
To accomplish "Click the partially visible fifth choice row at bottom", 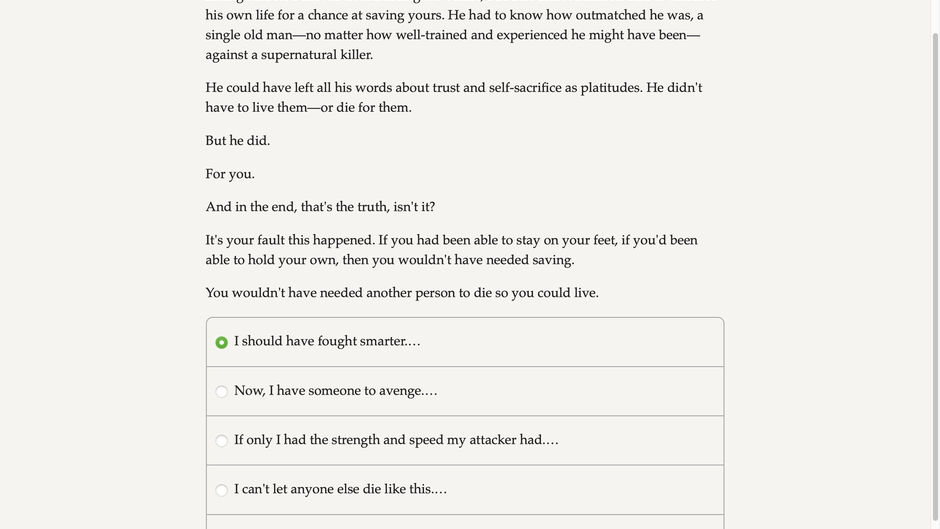I will (x=465, y=522).
